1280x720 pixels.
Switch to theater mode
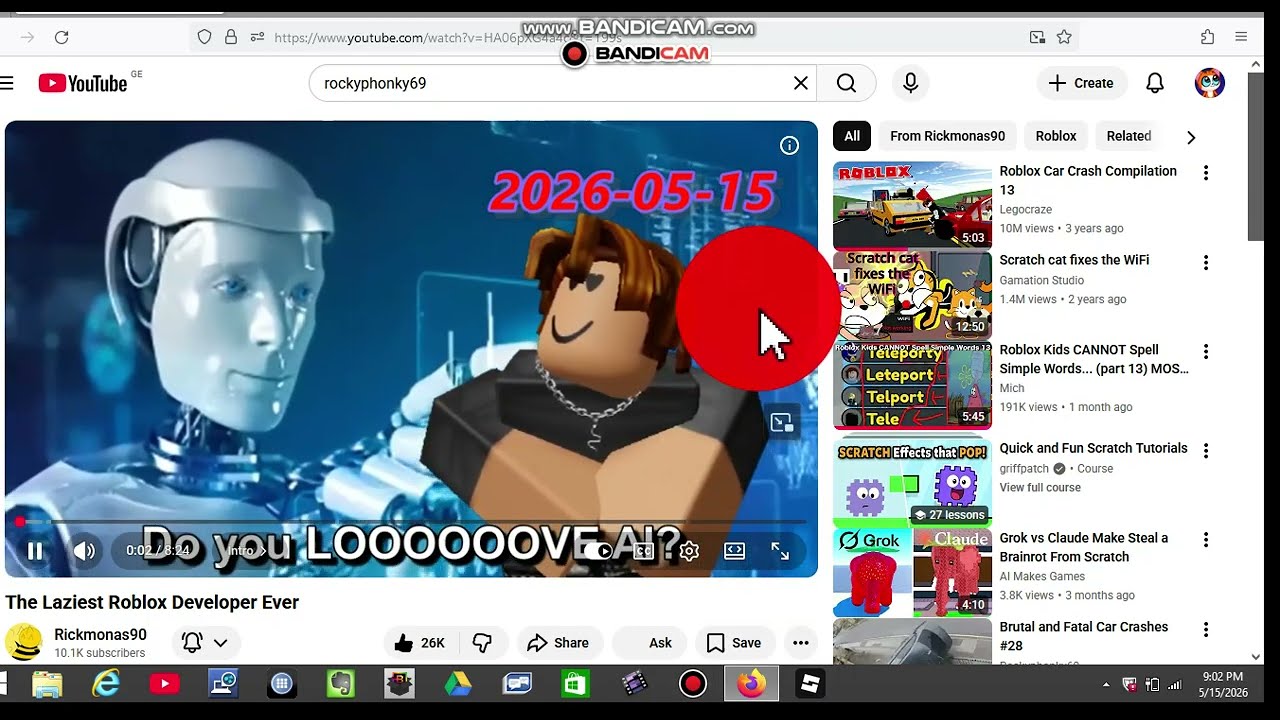click(x=735, y=551)
